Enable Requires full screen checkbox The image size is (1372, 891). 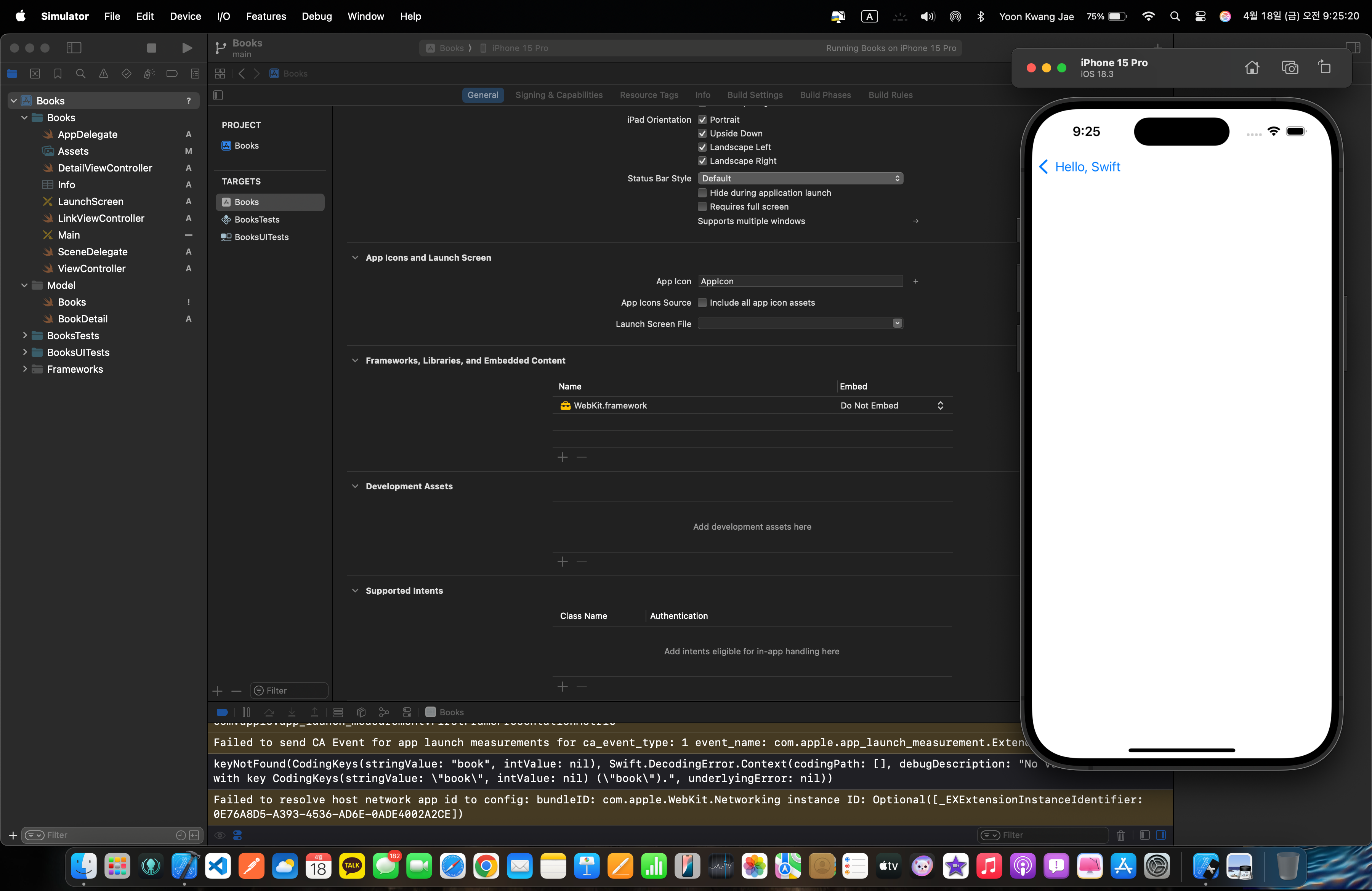pos(702,207)
